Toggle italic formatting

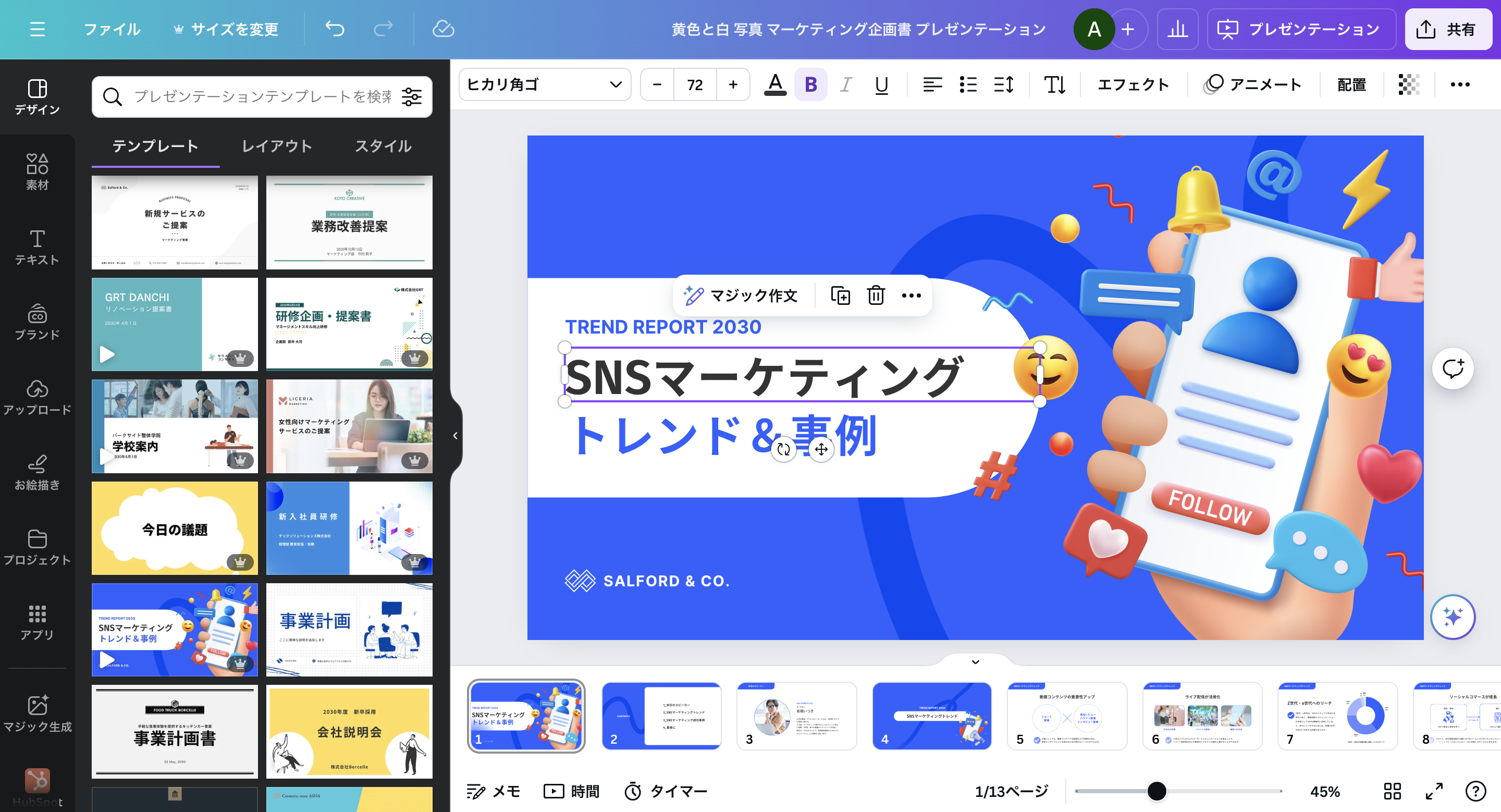coord(846,85)
